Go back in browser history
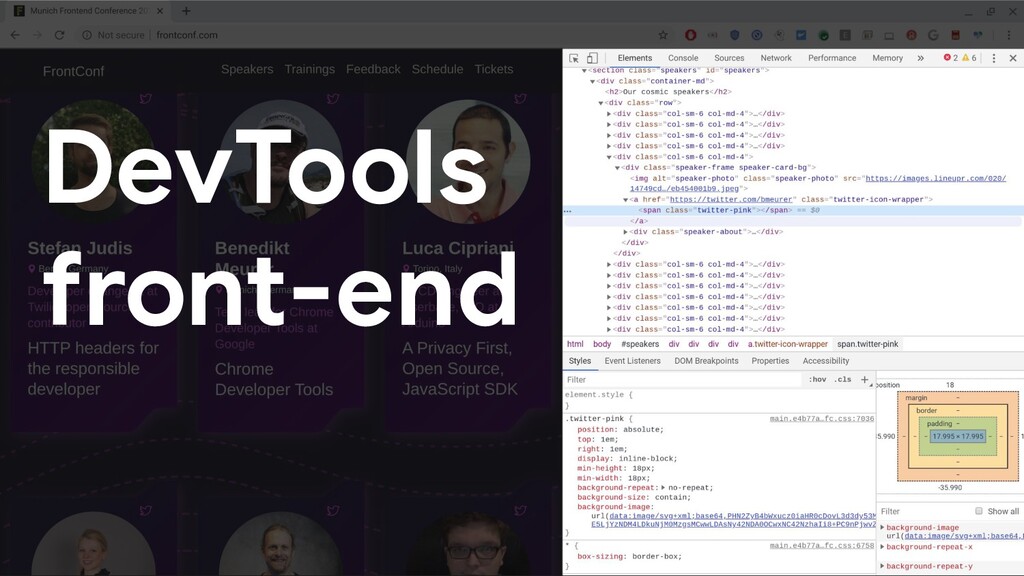Viewport: 1024px width, 576px height. 16,35
